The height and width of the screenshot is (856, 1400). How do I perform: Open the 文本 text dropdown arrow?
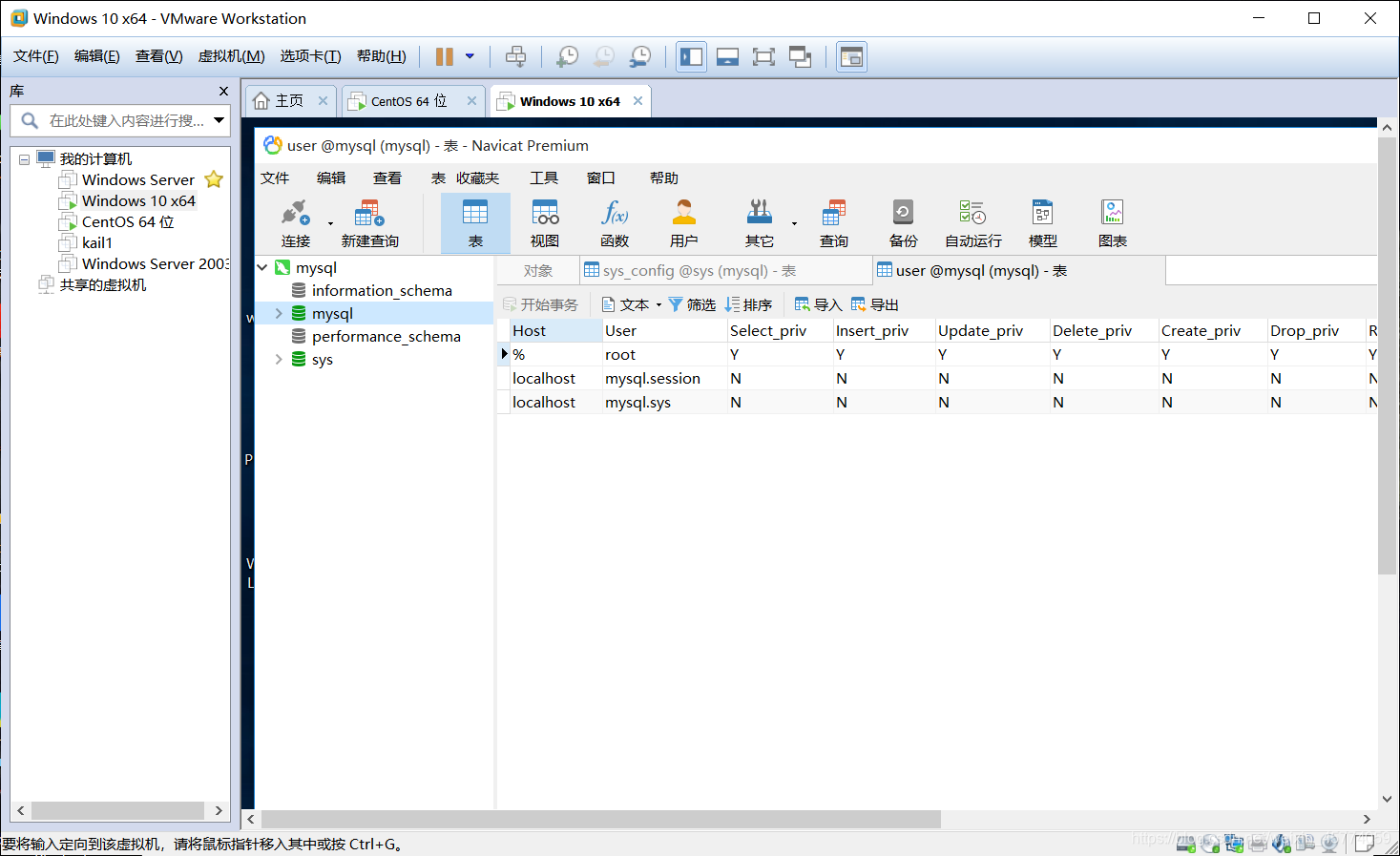(658, 304)
